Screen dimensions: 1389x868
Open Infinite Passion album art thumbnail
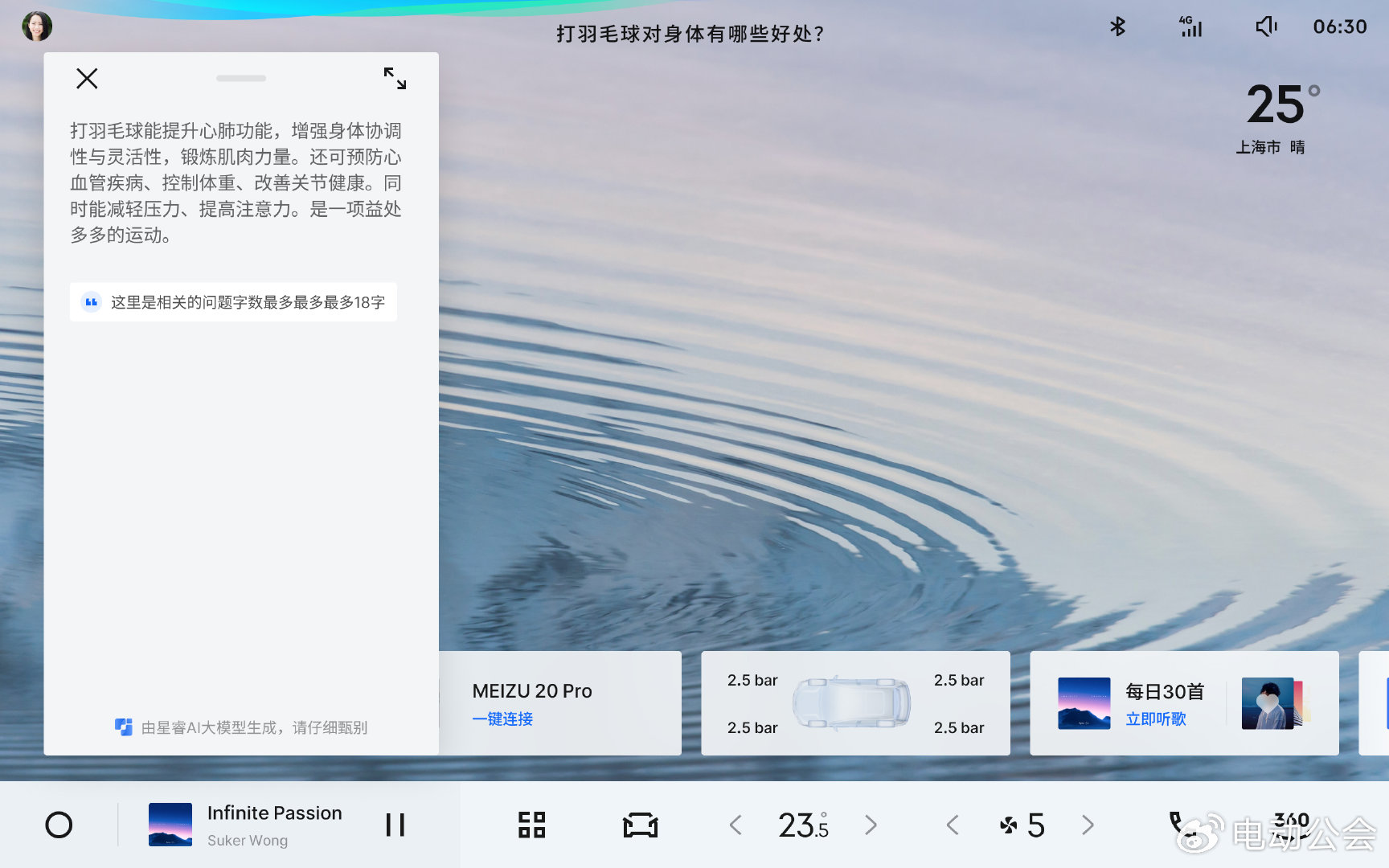pos(170,825)
